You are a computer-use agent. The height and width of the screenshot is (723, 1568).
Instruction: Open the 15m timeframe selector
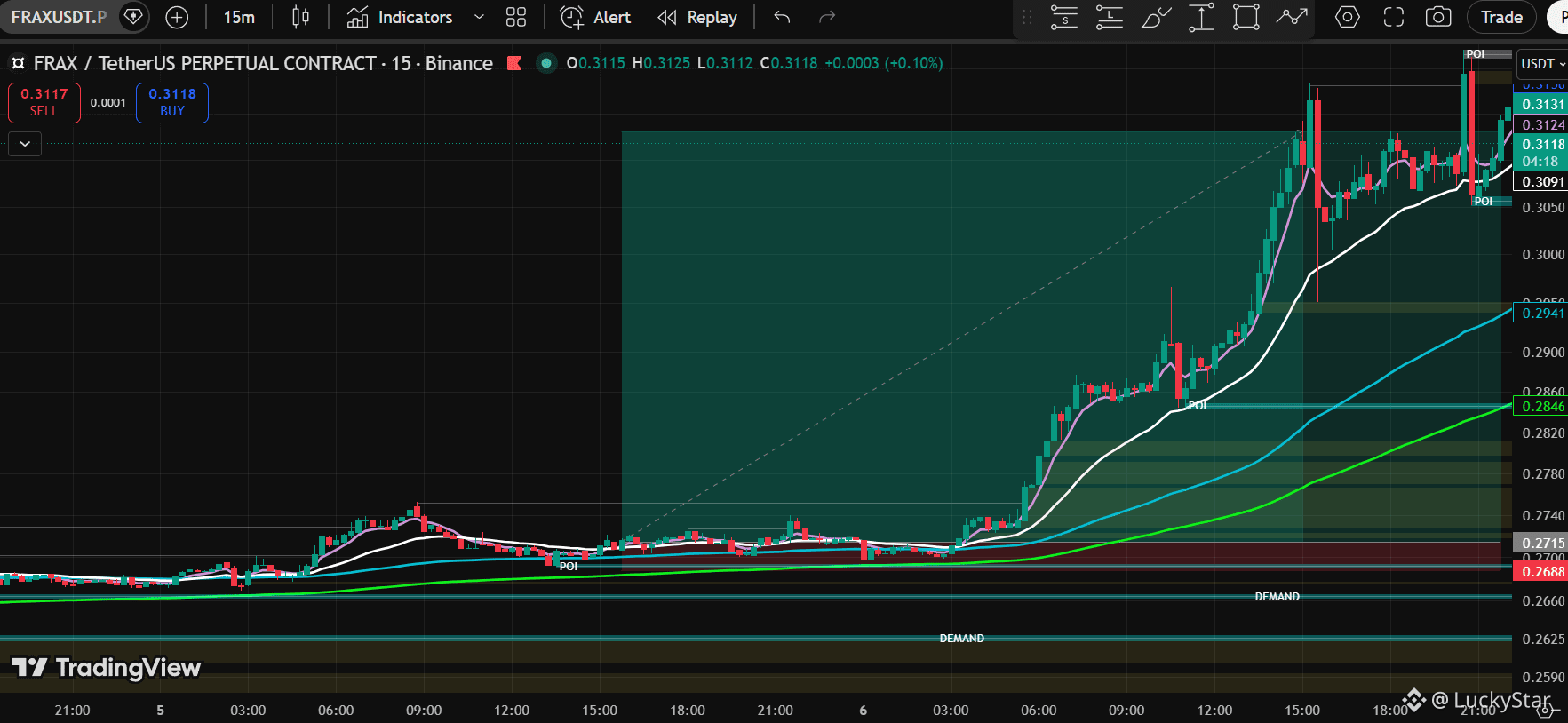point(239,17)
